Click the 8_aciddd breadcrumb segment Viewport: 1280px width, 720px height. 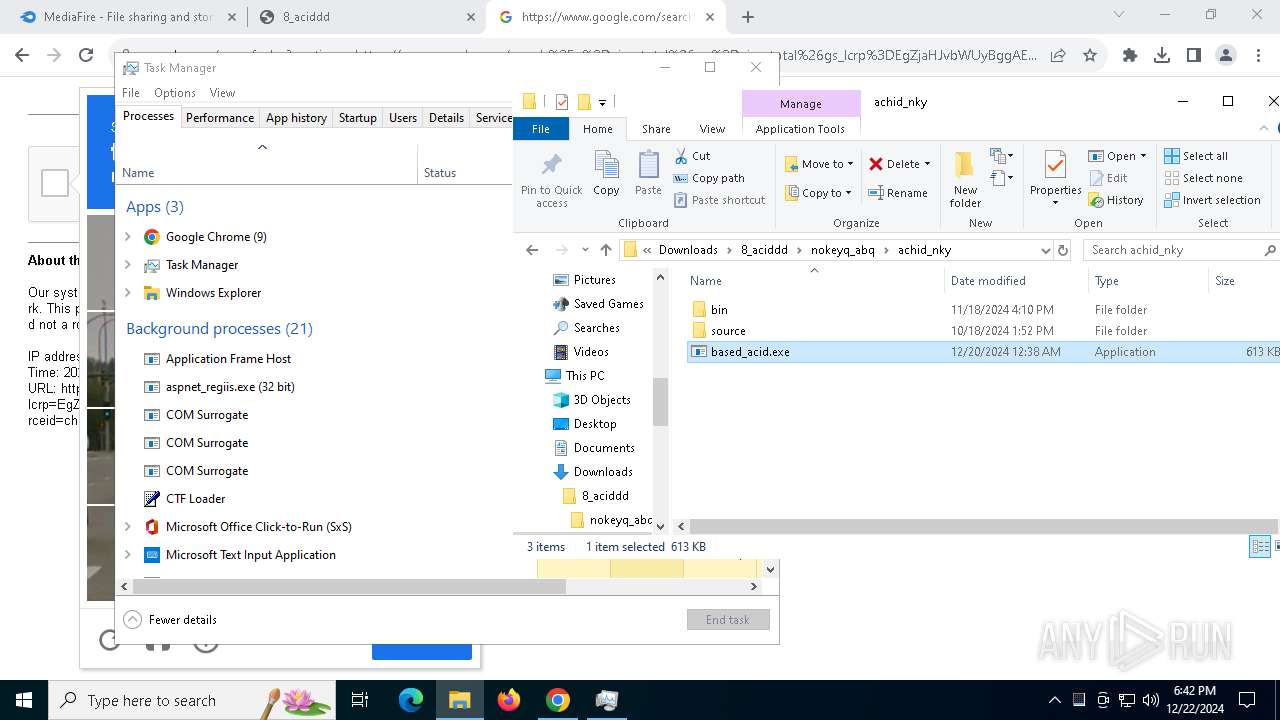point(764,250)
